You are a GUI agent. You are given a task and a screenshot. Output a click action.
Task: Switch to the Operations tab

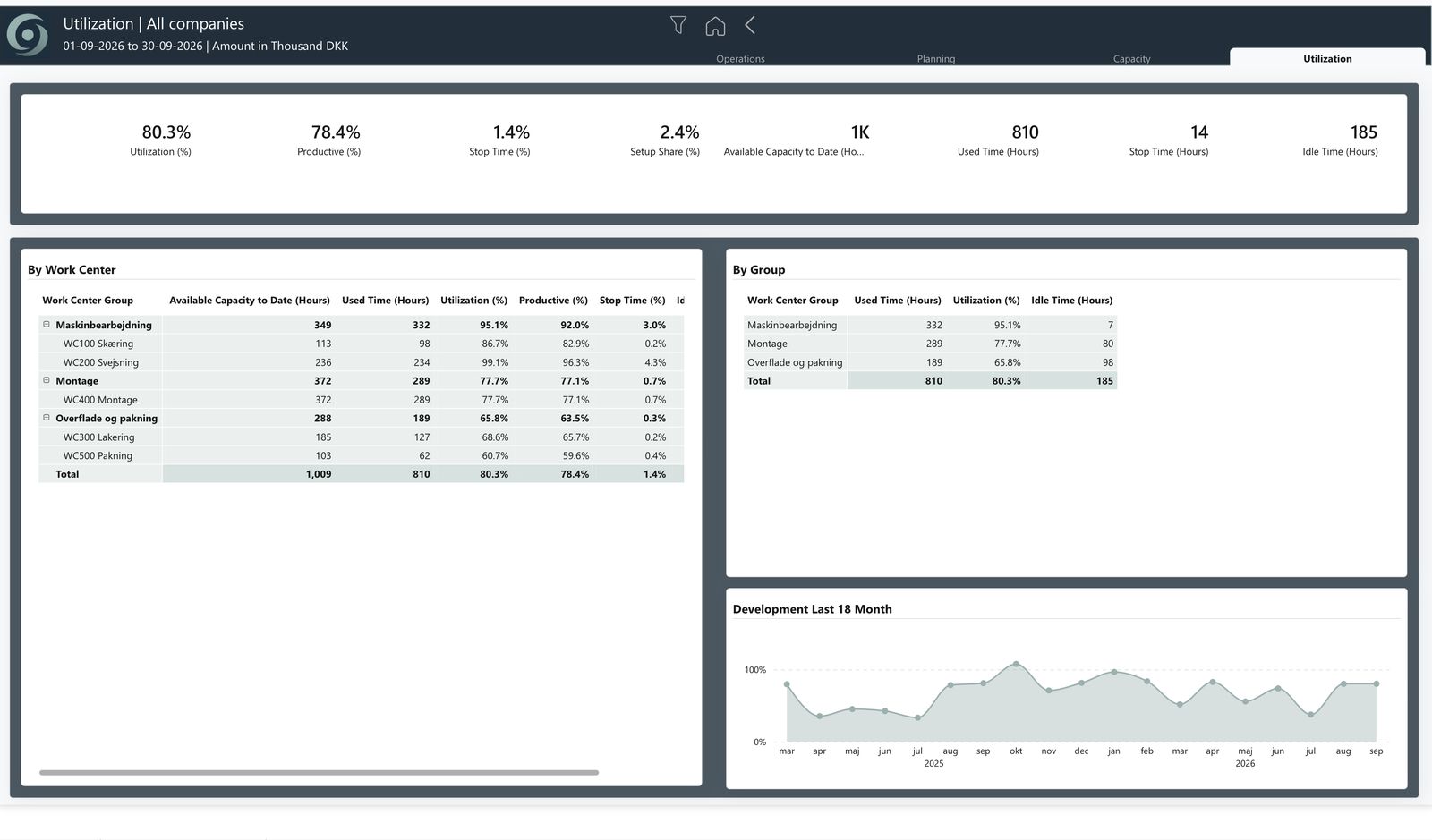(740, 59)
